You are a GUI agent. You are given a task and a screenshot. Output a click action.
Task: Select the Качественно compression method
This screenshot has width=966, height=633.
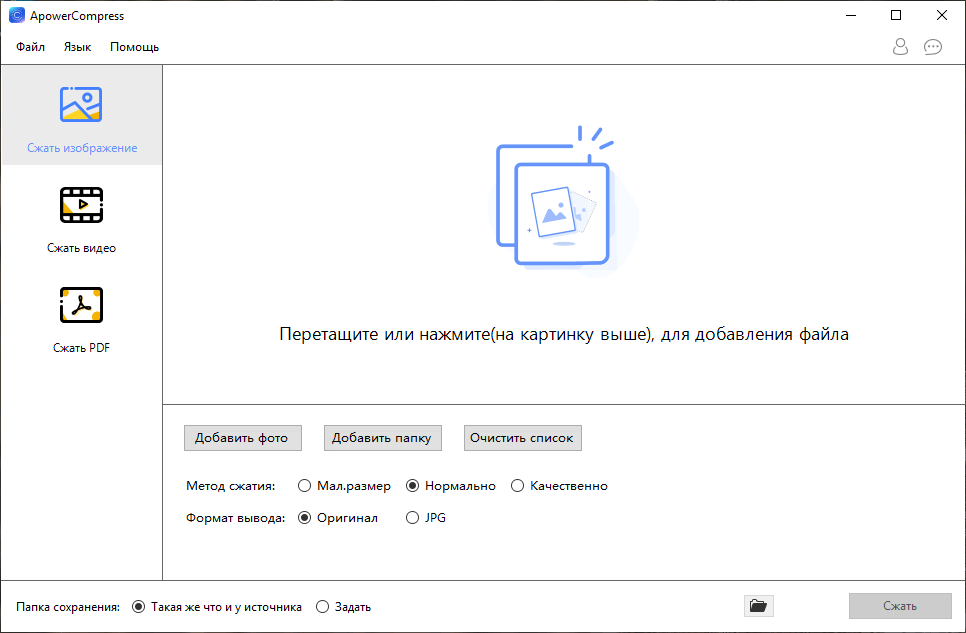point(559,486)
